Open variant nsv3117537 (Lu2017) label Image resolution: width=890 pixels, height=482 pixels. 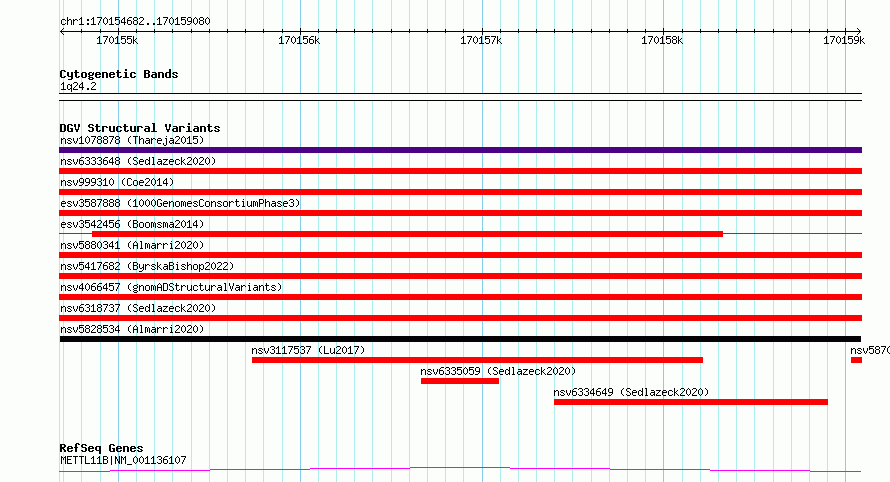308,350
